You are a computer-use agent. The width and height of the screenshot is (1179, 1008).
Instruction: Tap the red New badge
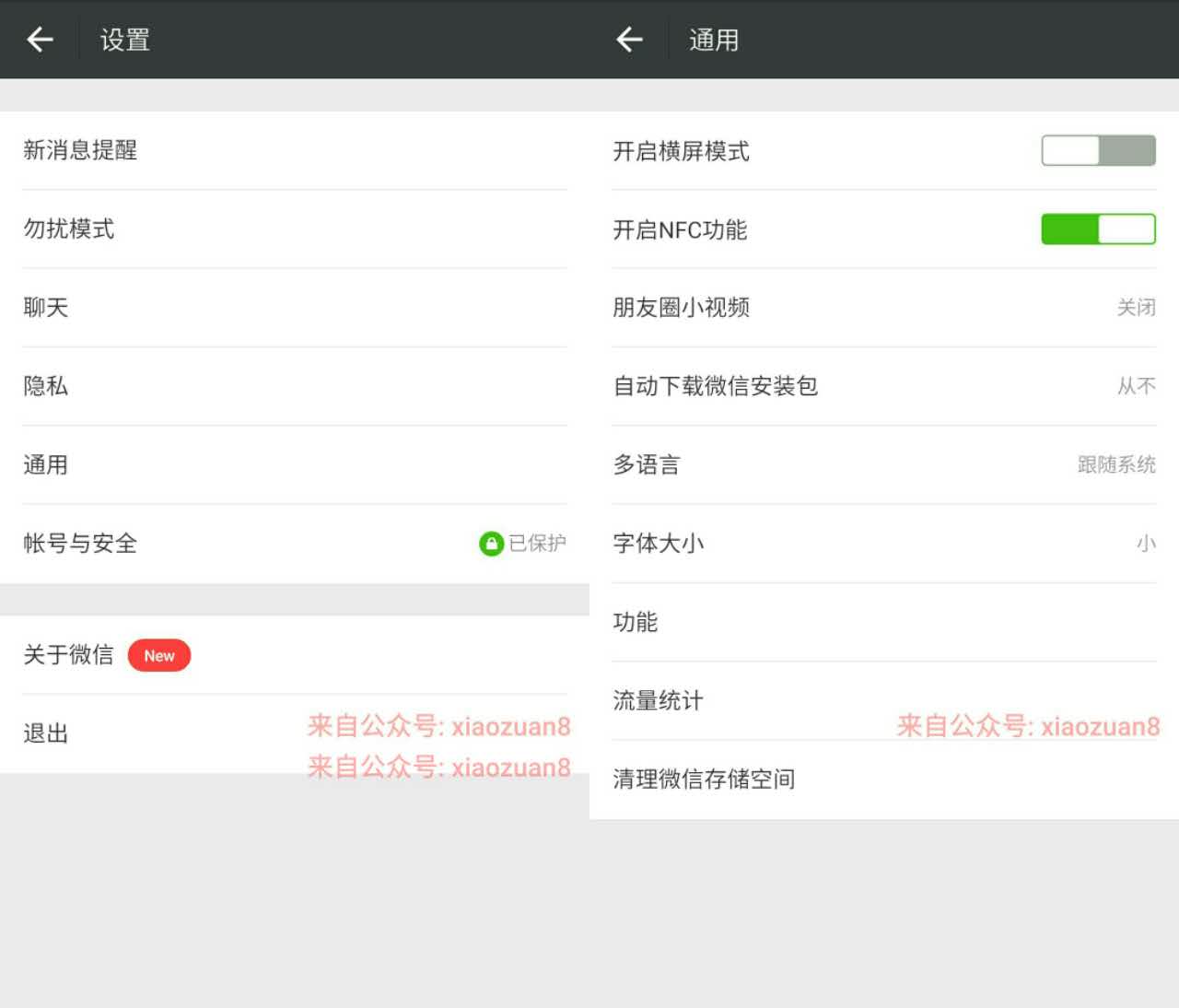158,655
